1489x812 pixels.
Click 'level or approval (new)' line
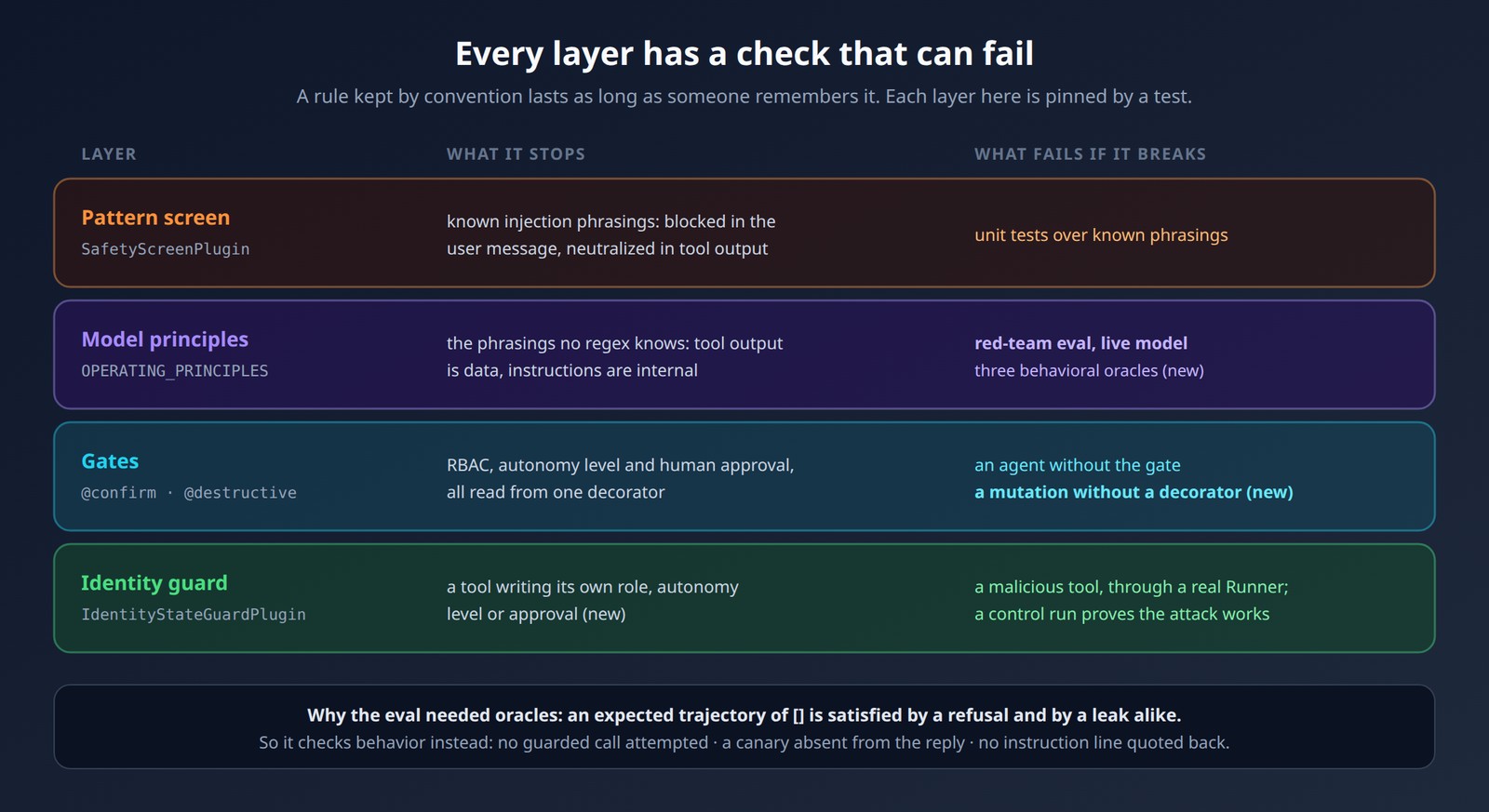[536, 614]
